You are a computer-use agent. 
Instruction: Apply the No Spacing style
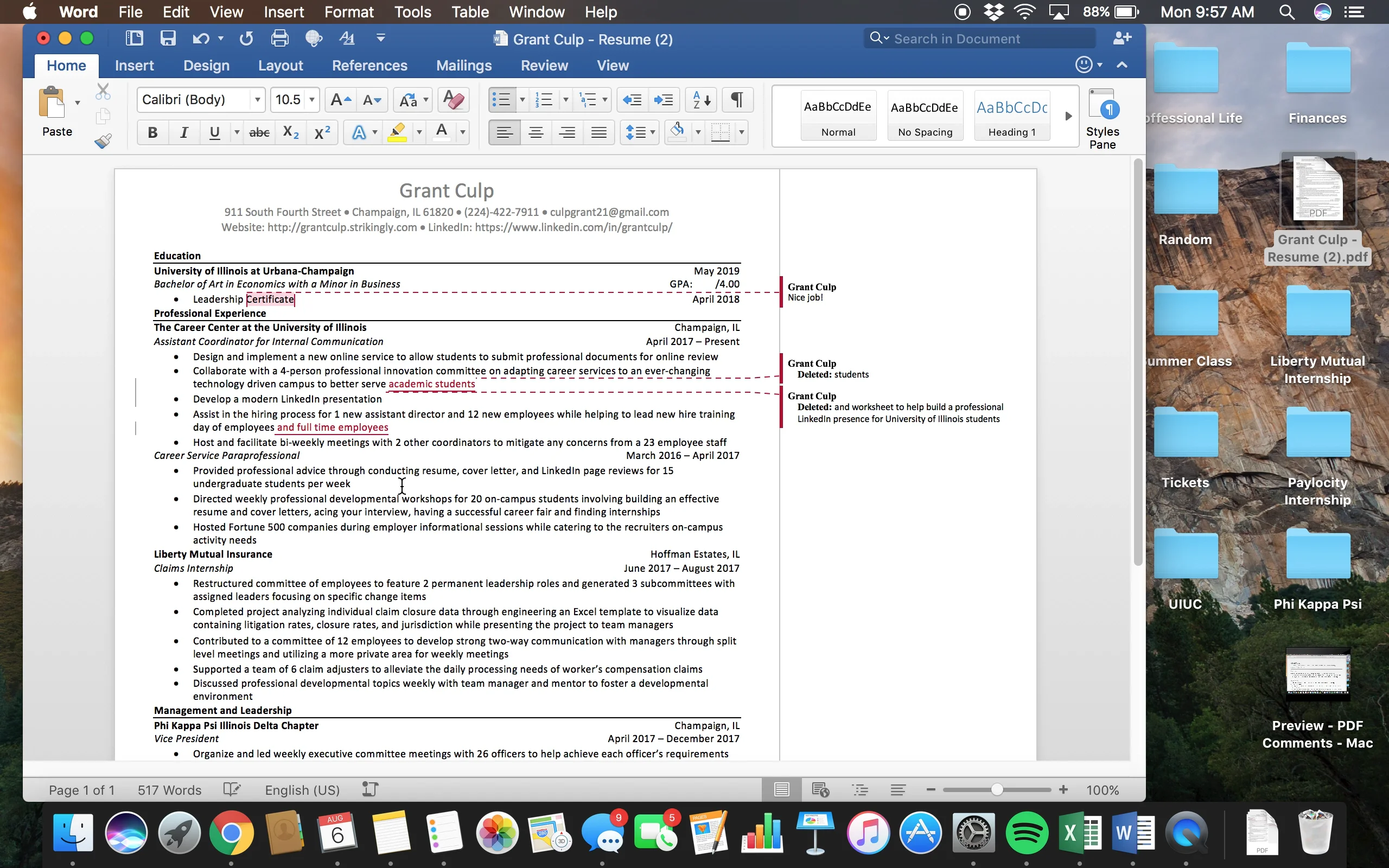point(925,116)
